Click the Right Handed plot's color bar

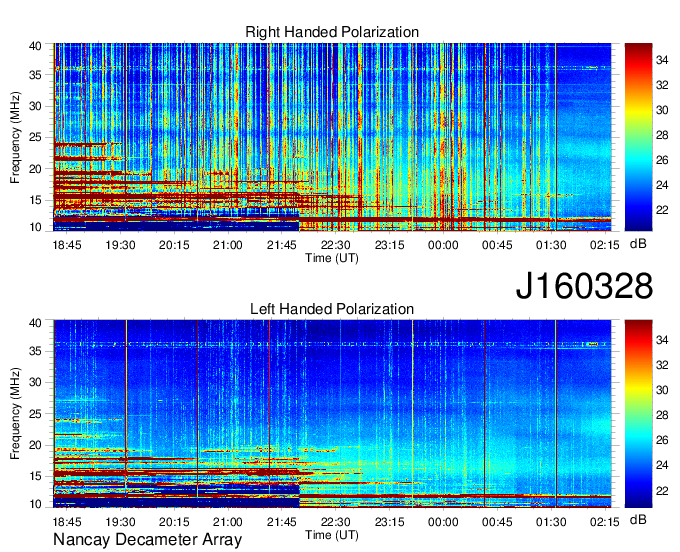point(638,137)
